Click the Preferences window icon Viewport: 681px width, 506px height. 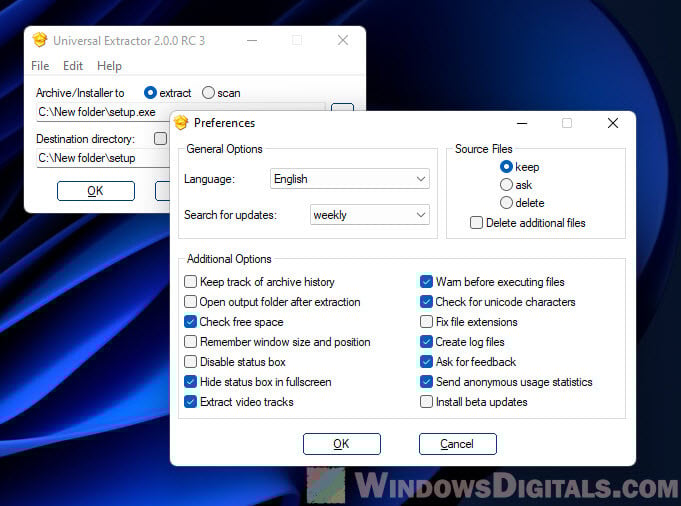tap(181, 123)
